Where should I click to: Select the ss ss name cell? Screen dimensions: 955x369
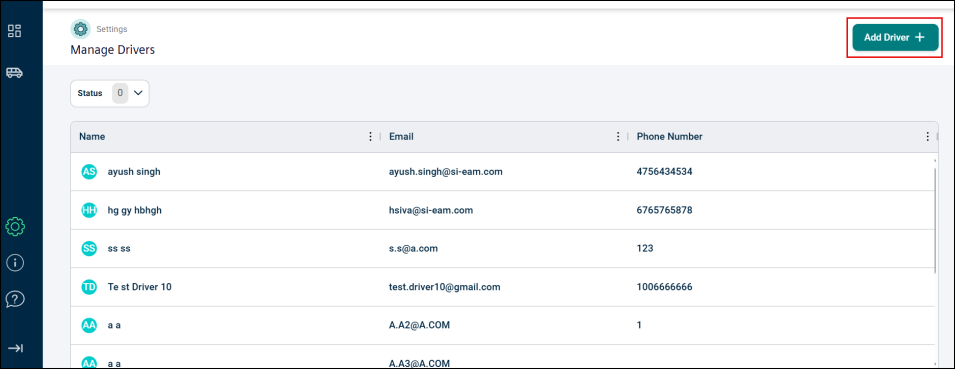[119, 248]
